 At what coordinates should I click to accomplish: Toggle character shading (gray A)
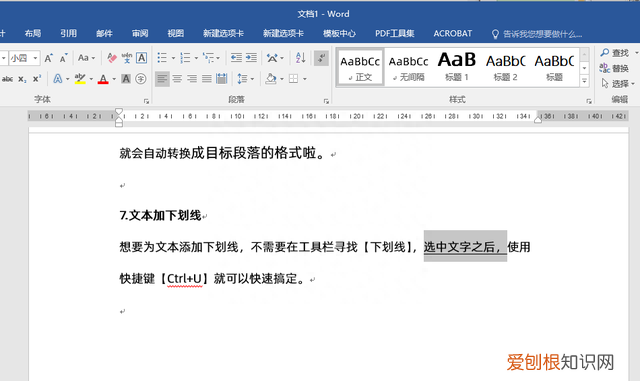[x=126, y=79]
